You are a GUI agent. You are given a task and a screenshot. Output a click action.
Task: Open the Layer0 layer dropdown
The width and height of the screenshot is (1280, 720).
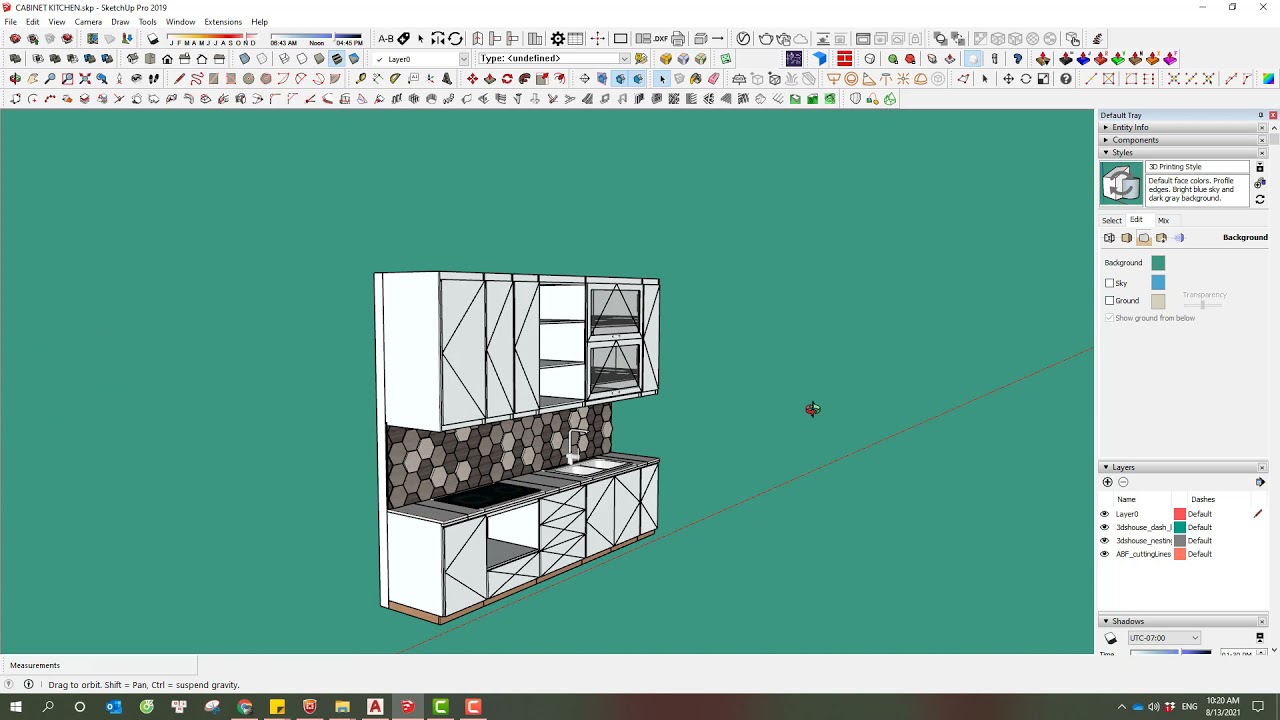(463, 59)
